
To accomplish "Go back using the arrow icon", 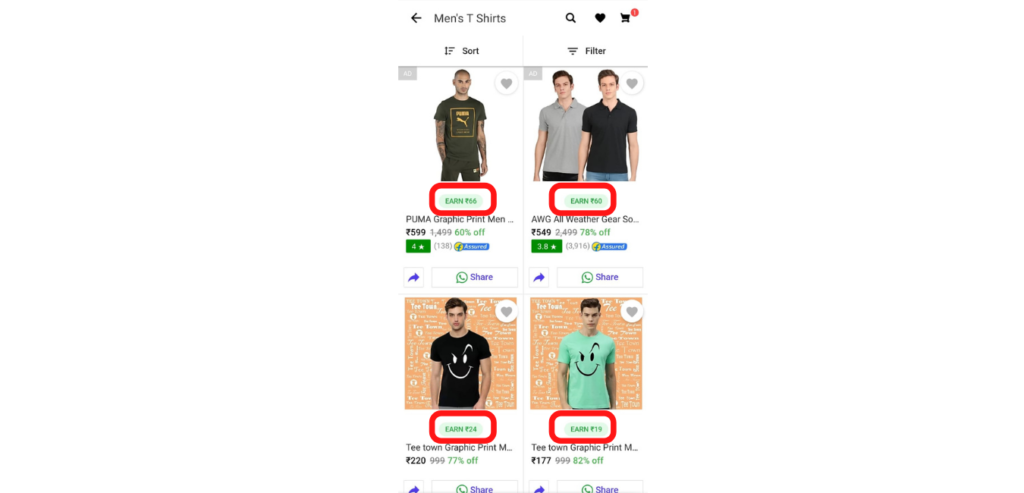I will (416, 18).
